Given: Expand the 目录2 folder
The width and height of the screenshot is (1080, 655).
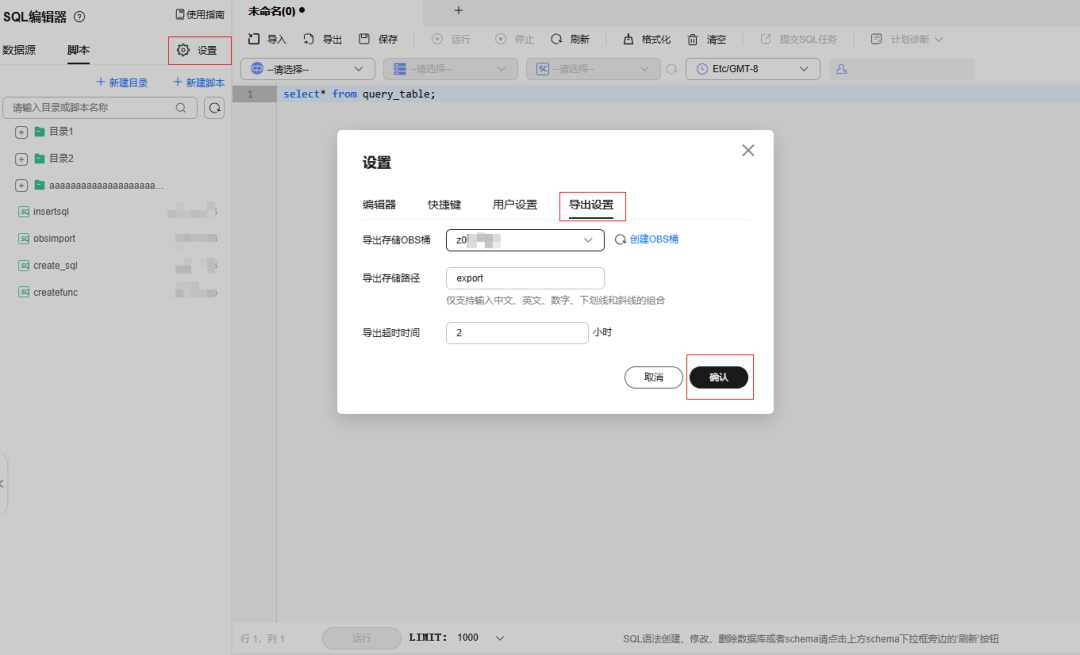Looking at the screenshot, I should pos(21,159).
